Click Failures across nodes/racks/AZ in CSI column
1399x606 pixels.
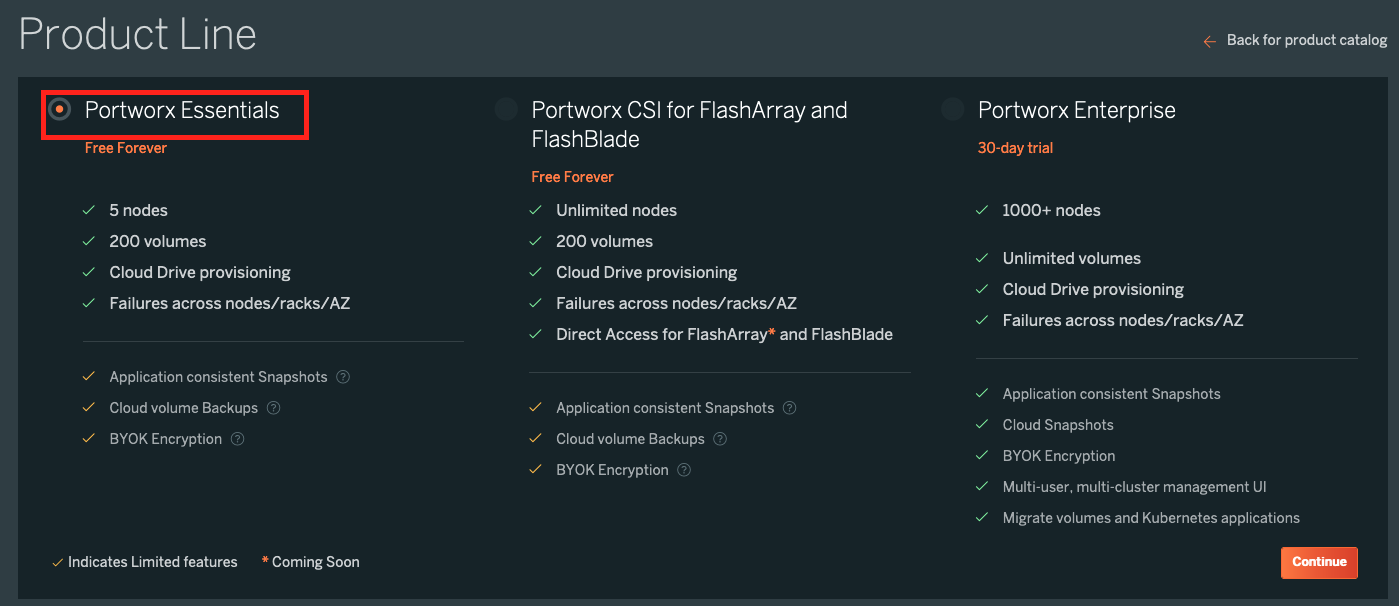click(676, 303)
